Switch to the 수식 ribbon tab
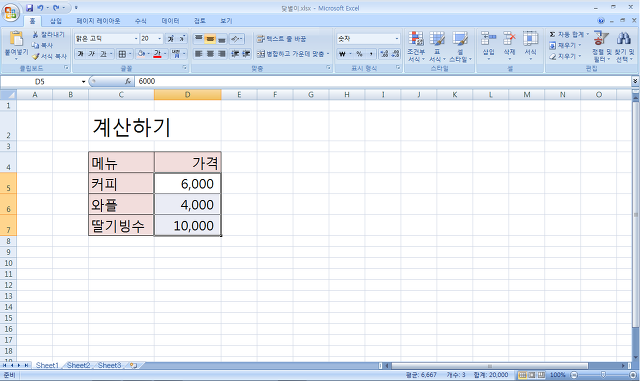640x381 pixels. [140, 21]
